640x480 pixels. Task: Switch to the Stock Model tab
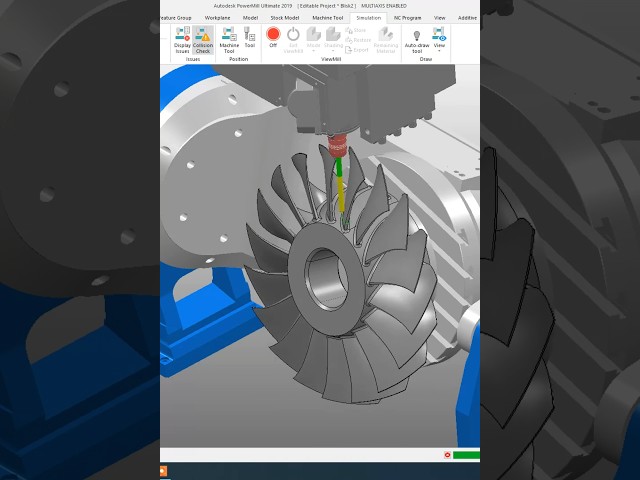coord(284,18)
